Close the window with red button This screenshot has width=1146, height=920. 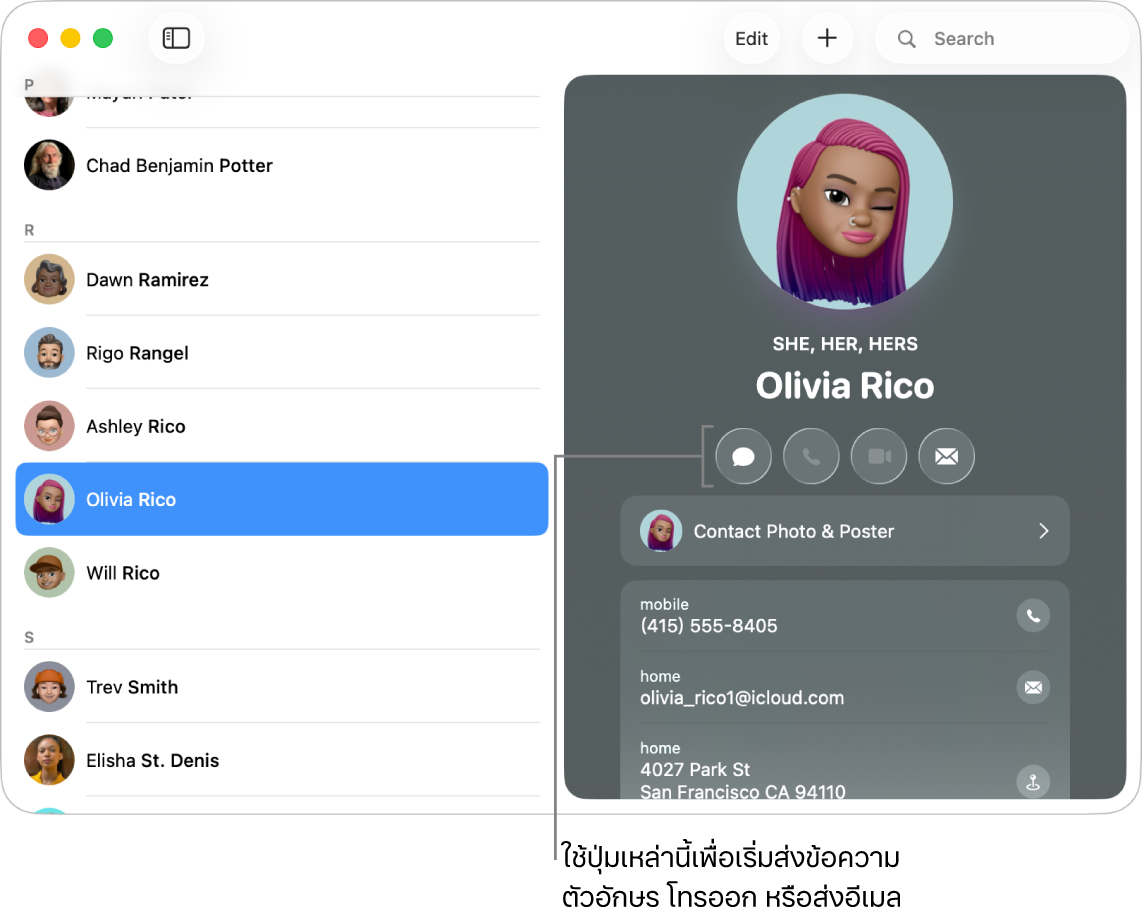point(38,38)
